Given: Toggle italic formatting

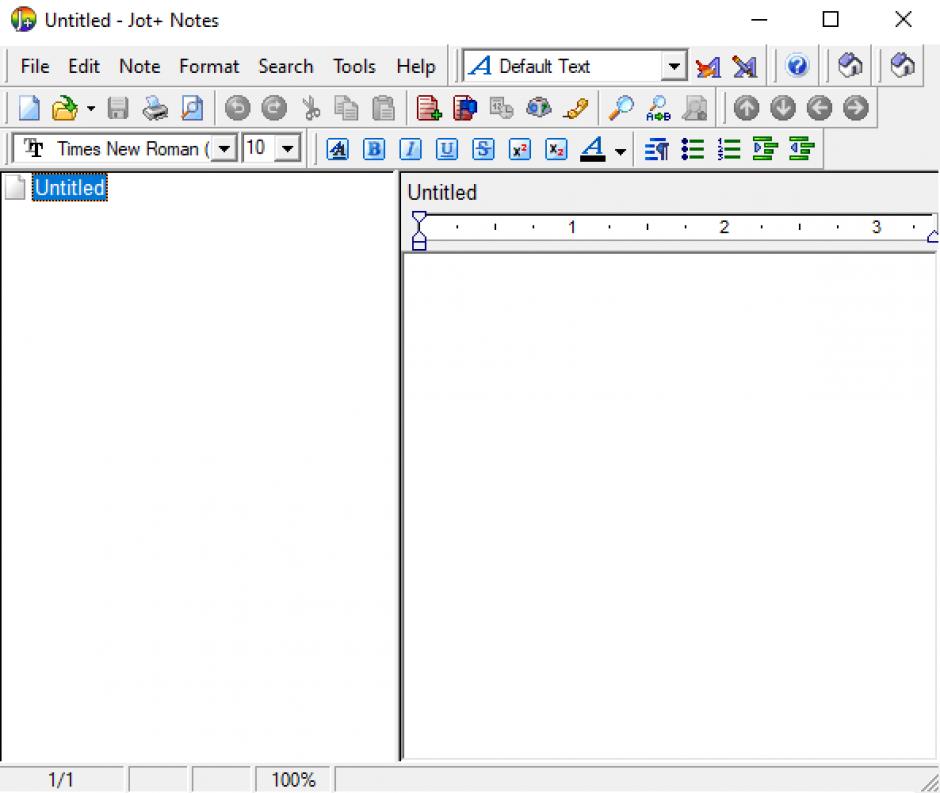Looking at the screenshot, I should click(410, 149).
